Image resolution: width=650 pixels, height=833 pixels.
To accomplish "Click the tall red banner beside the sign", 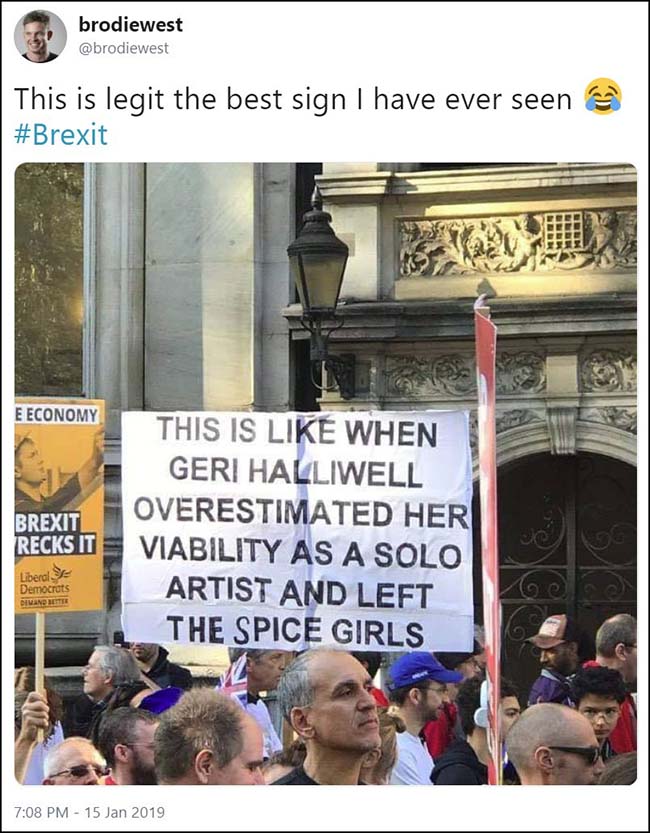I will click(x=487, y=537).
